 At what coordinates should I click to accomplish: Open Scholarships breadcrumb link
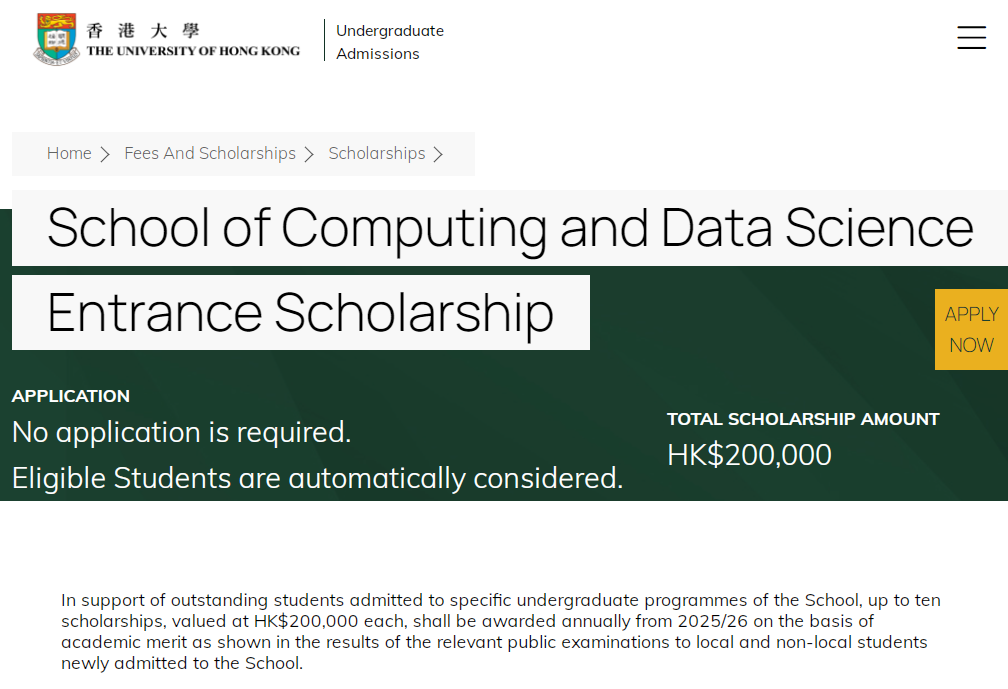pos(377,154)
